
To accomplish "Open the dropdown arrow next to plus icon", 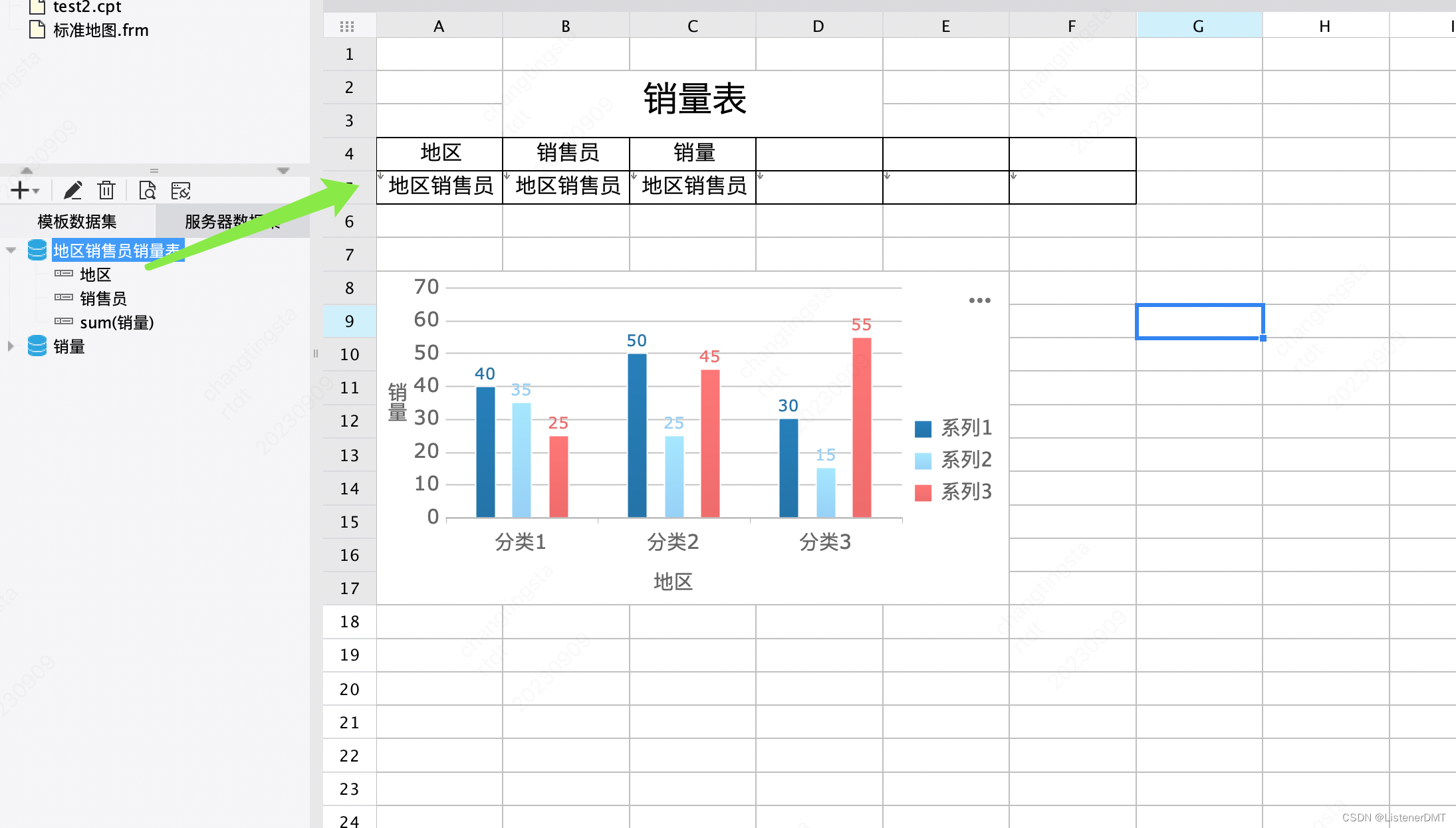I will point(36,191).
